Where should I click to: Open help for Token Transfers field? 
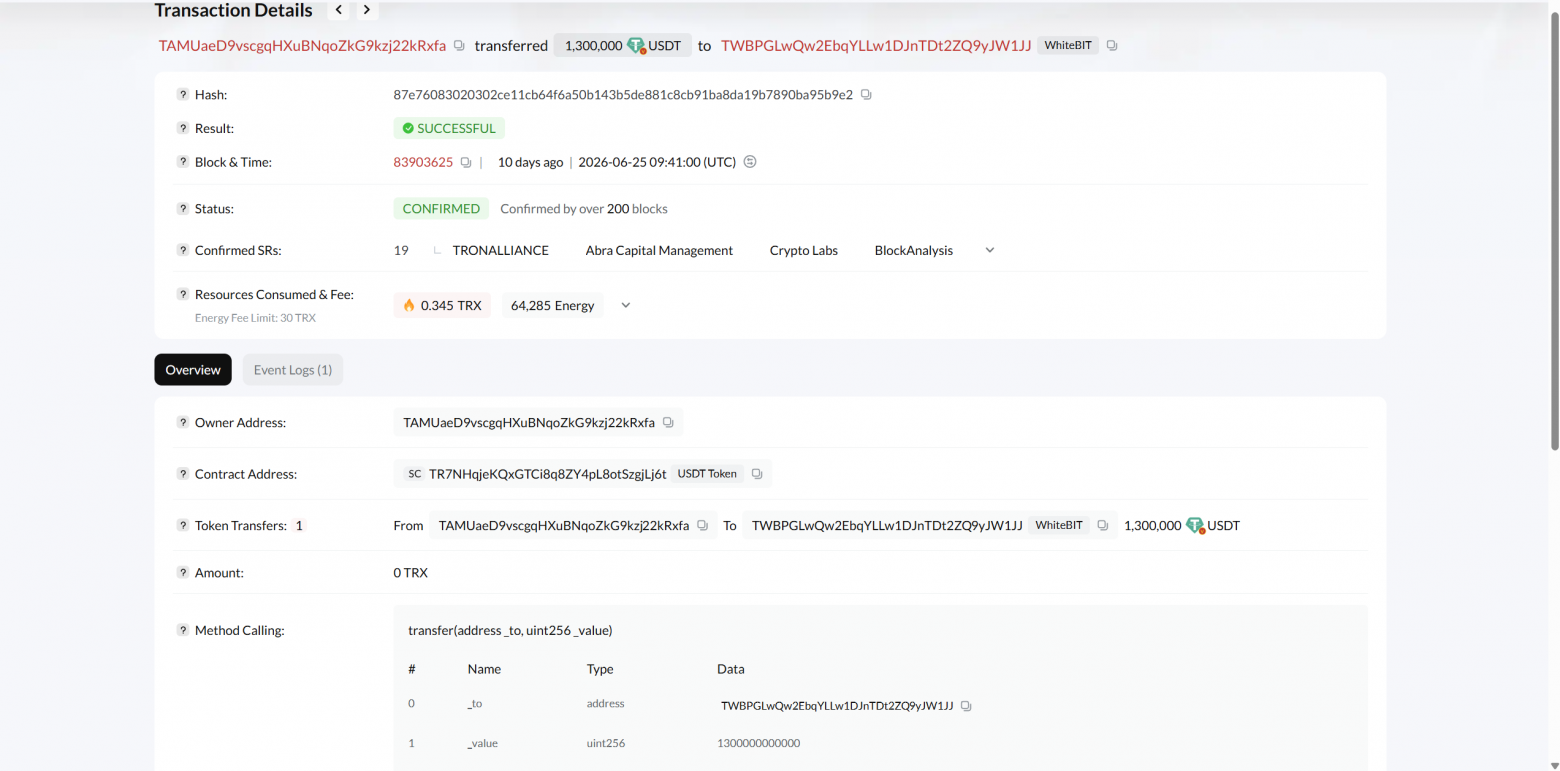click(x=183, y=525)
